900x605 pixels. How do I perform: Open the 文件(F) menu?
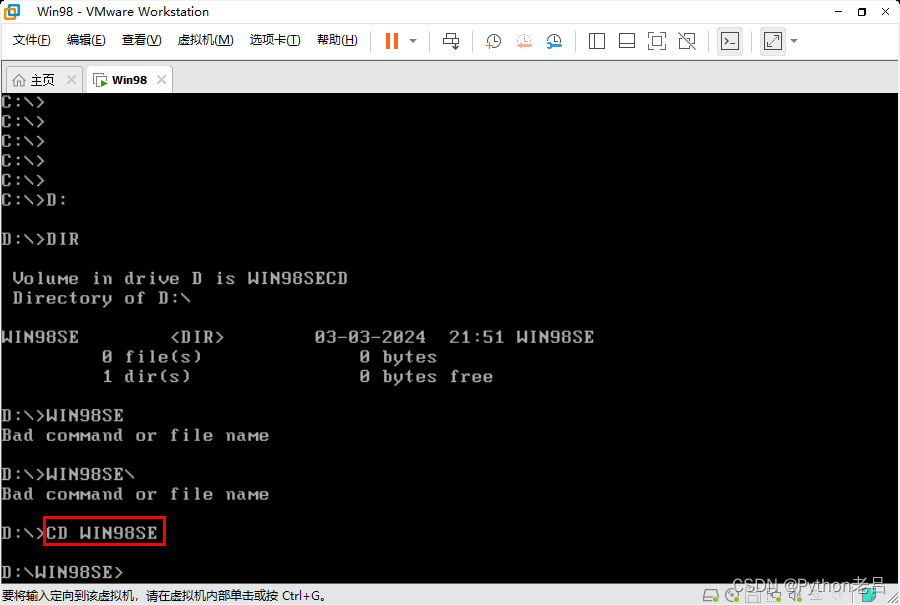[x=32, y=40]
